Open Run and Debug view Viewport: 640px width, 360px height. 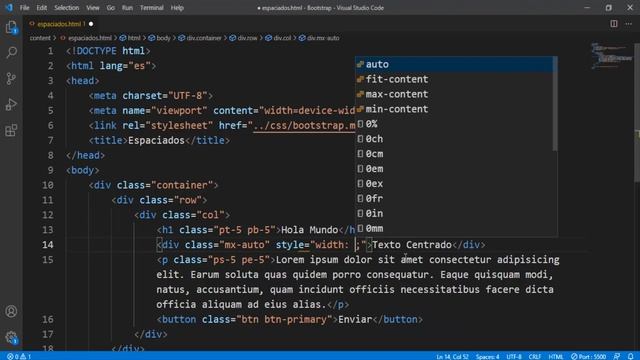click(x=11, y=104)
